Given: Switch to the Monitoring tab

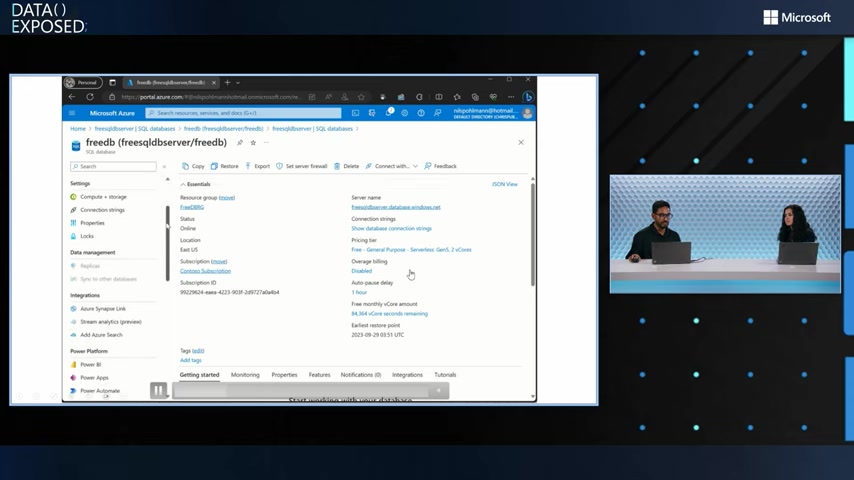Looking at the screenshot, I should (245, 375).
